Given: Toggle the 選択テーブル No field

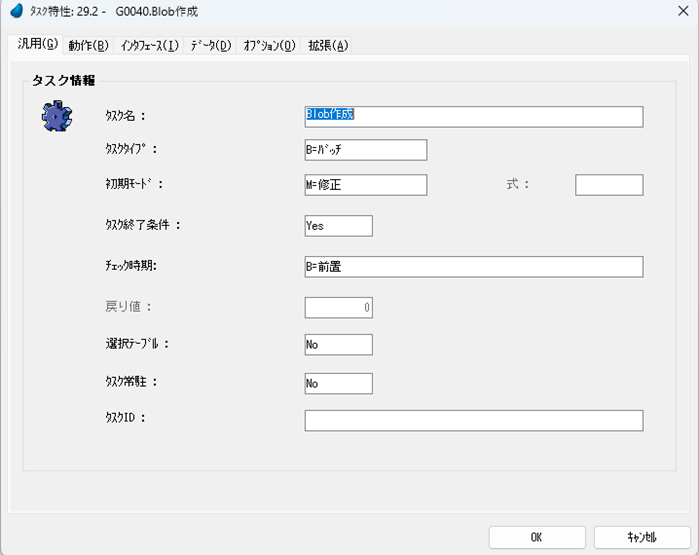Looking at the screenshot, I should 338,345.
